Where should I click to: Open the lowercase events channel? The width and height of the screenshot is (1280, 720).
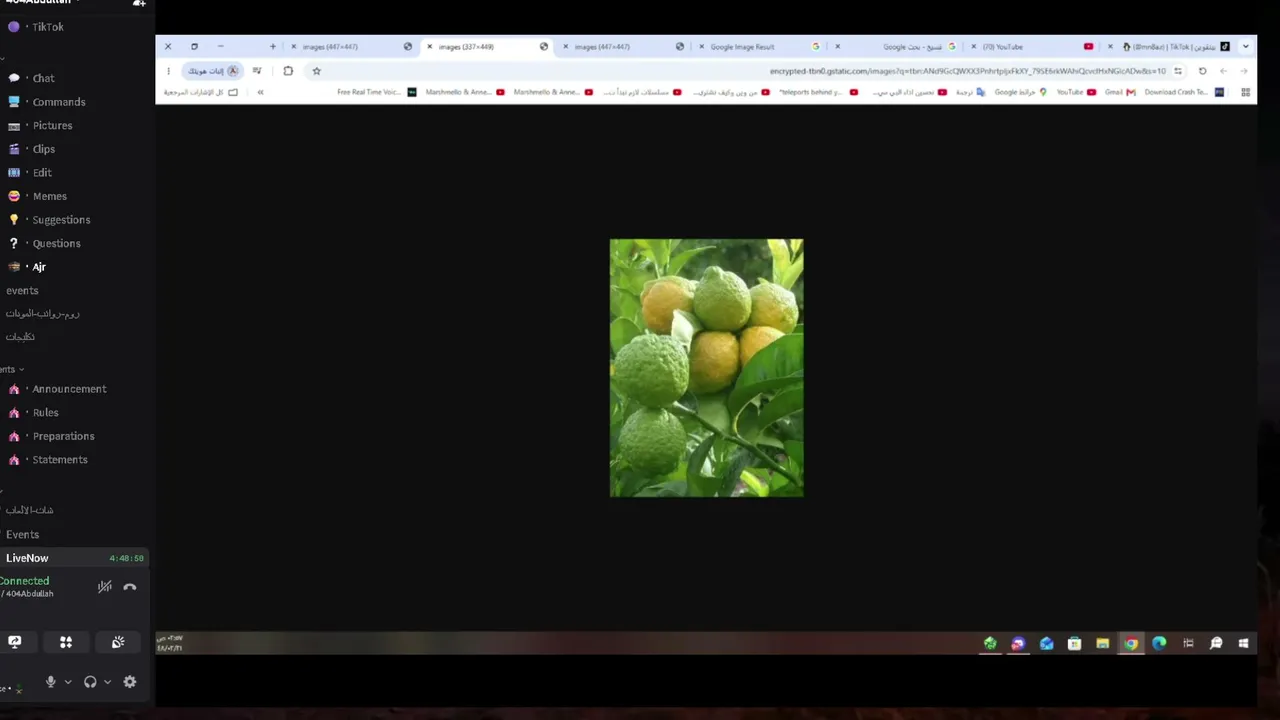tap(22, 291)
